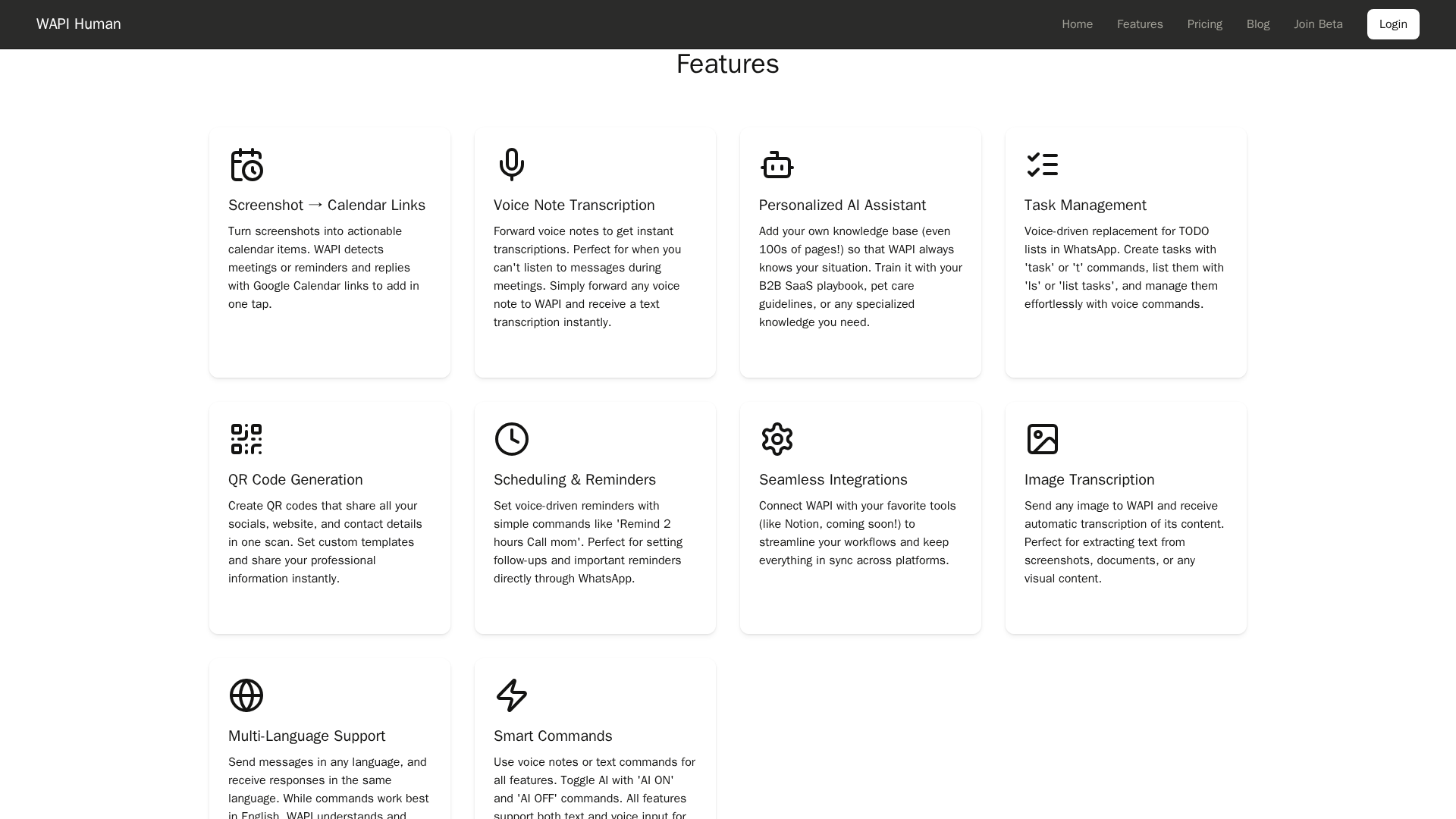Select the Features menu item

1140,24
